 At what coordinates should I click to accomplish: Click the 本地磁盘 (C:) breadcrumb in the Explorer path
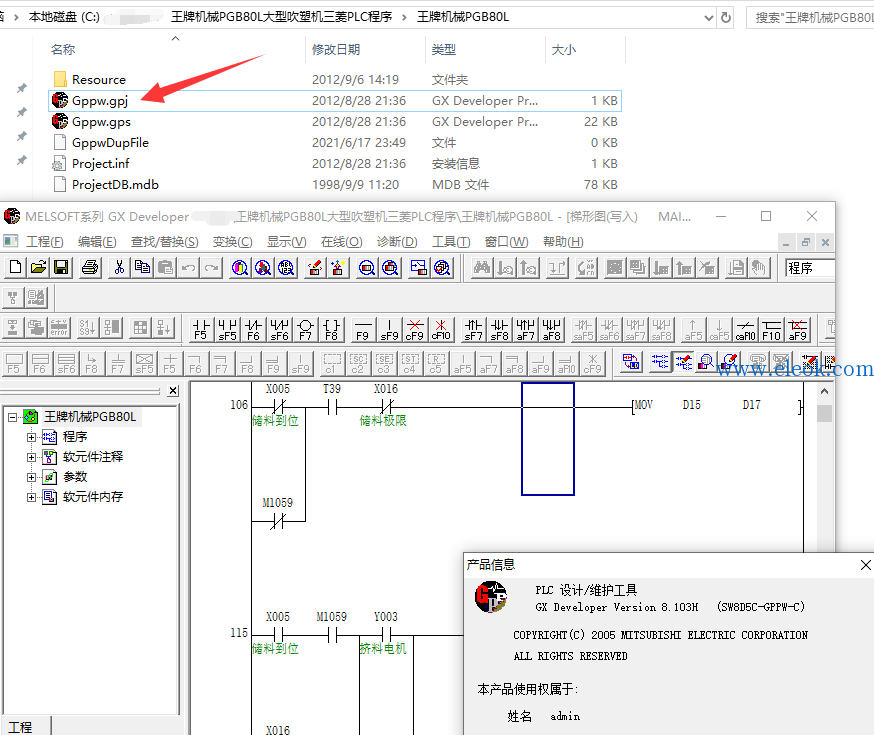click(64, 17)
